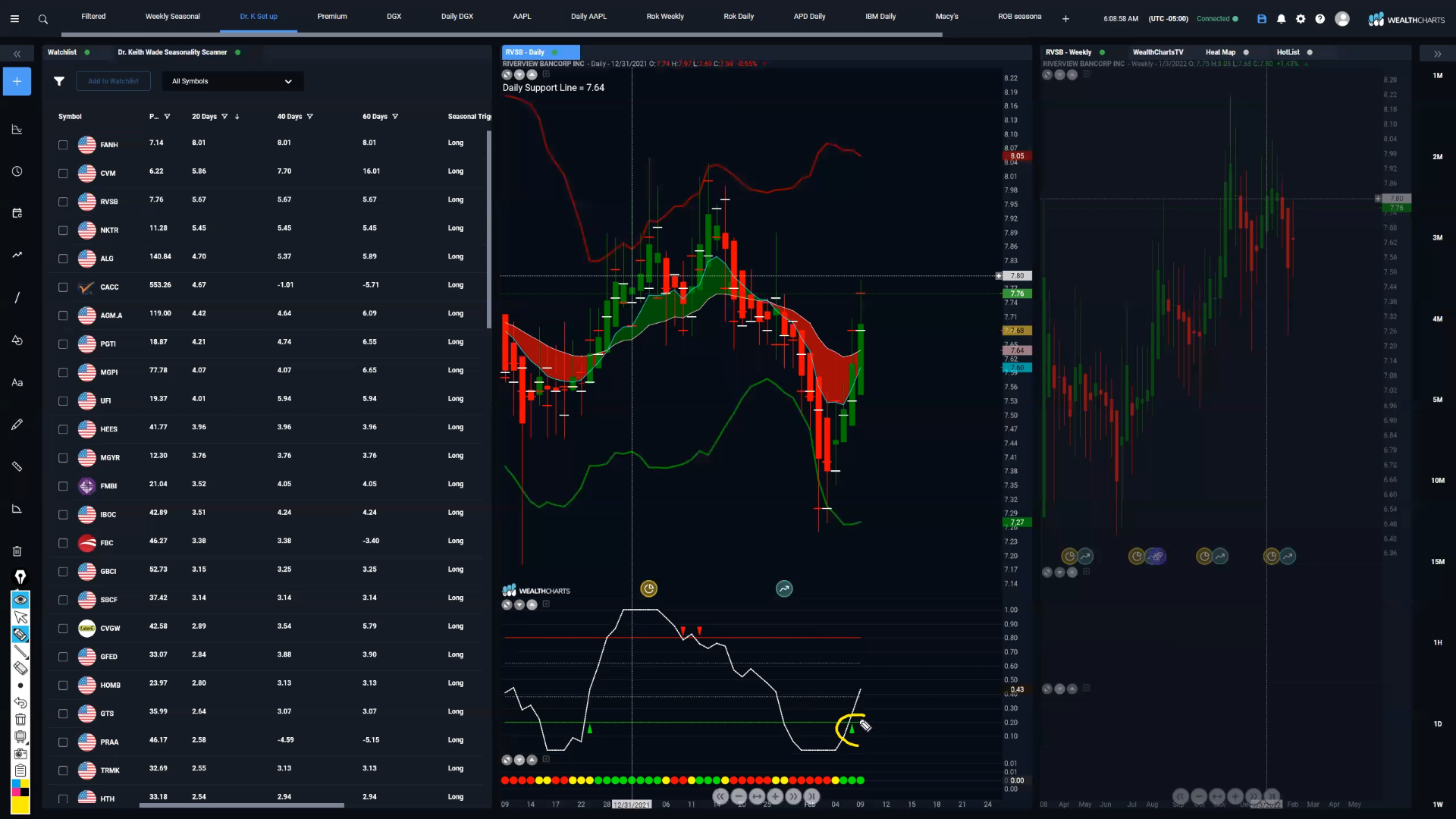This screenshot has height=819, width=1456.
Task: Click the annotation camera screenshot icon
Action: tap(20, 754)
